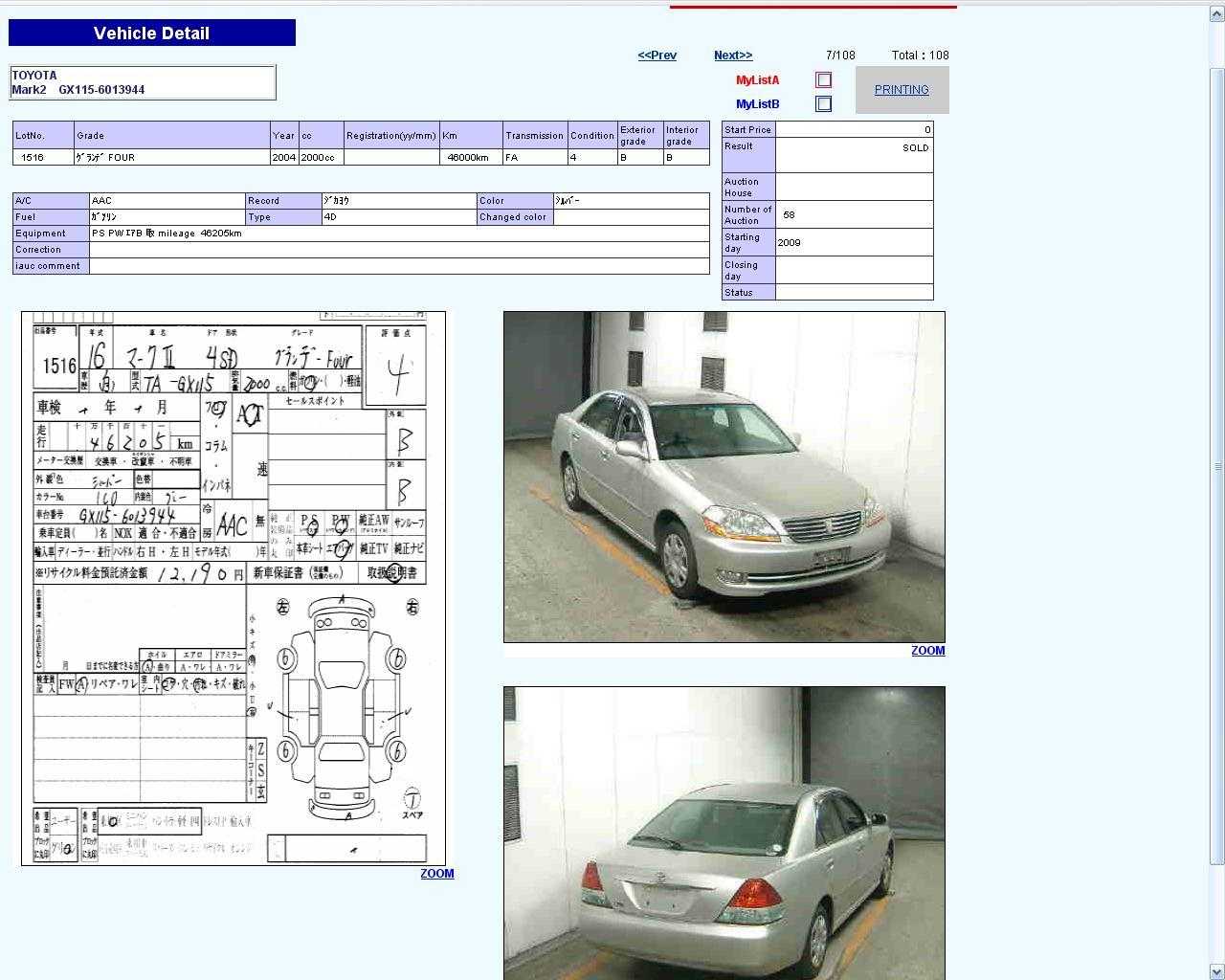Click the PRINTING link

[902, 90]
